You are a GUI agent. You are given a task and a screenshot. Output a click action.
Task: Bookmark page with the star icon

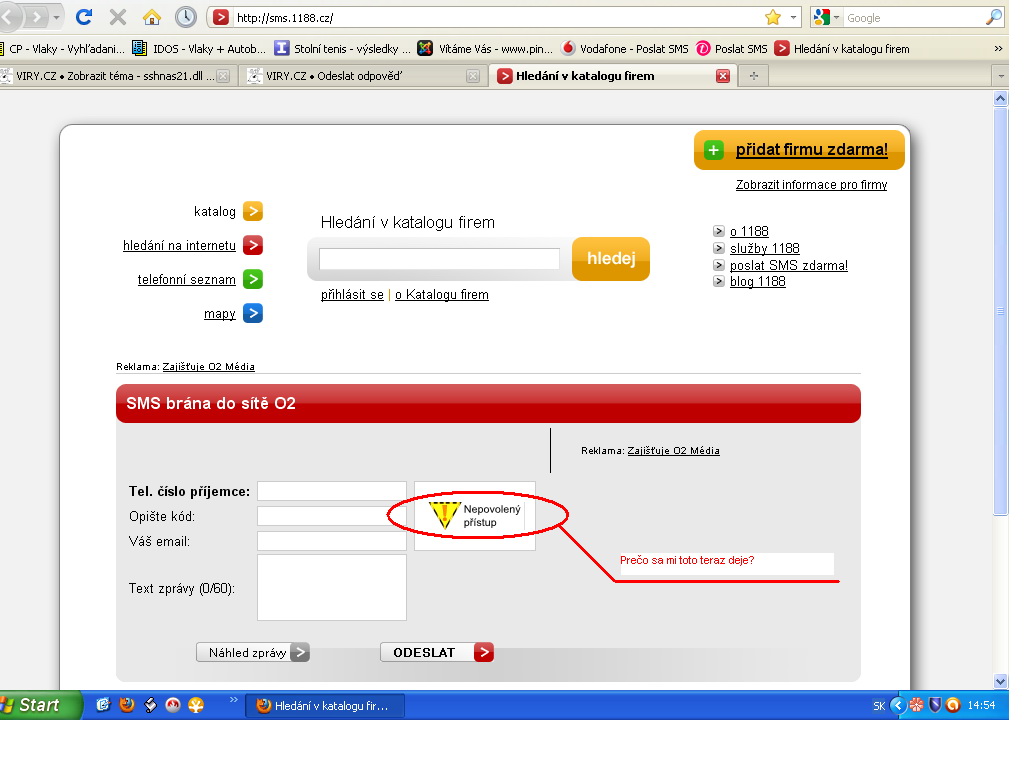(x=772, y=17)
